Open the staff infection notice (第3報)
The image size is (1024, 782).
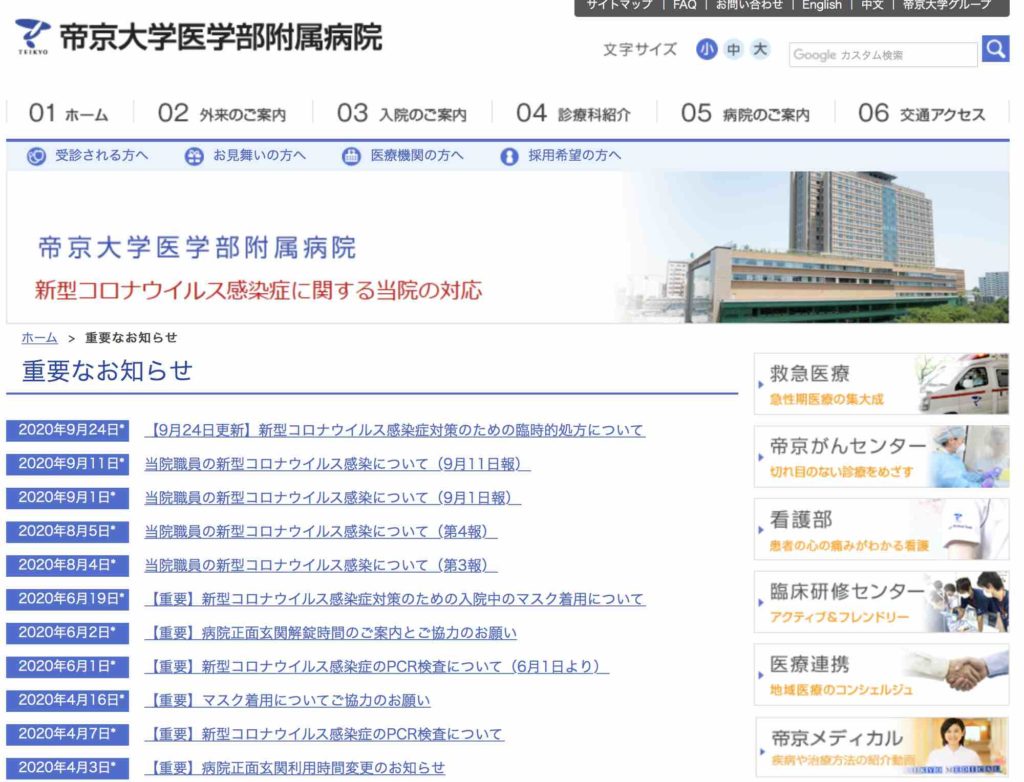coord(321,565)
